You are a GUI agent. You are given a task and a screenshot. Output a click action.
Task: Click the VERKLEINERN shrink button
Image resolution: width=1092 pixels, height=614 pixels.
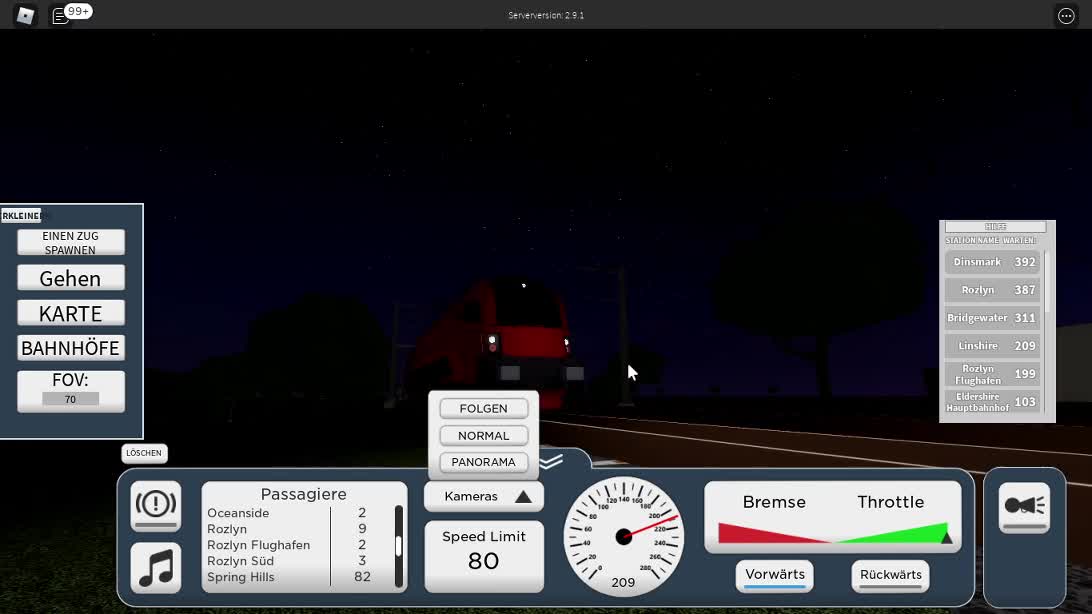pyautogui.click(x=21, y=216)
